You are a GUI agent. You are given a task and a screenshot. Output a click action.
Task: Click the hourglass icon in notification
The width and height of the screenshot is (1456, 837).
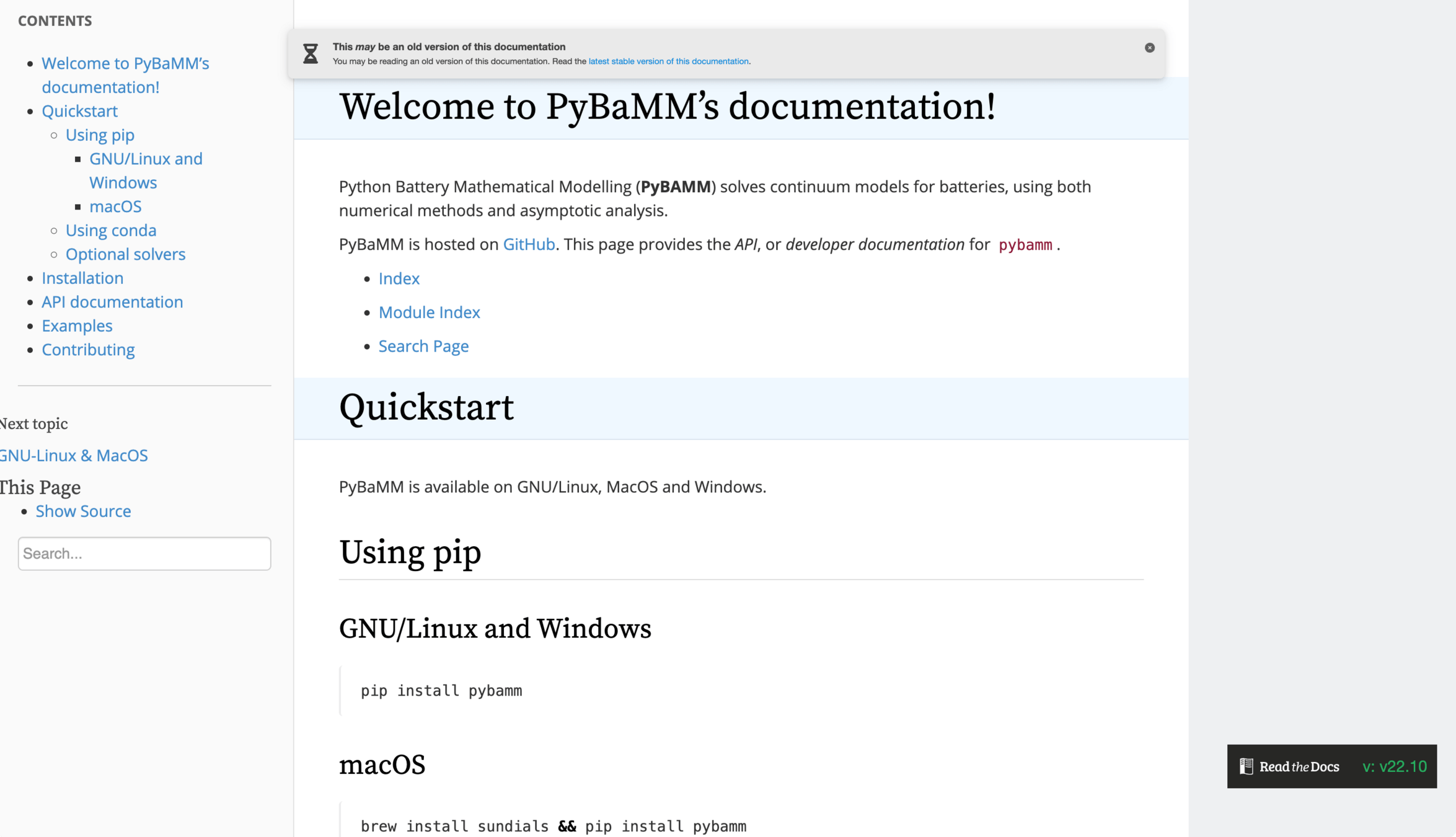click(x=311, y=54)
